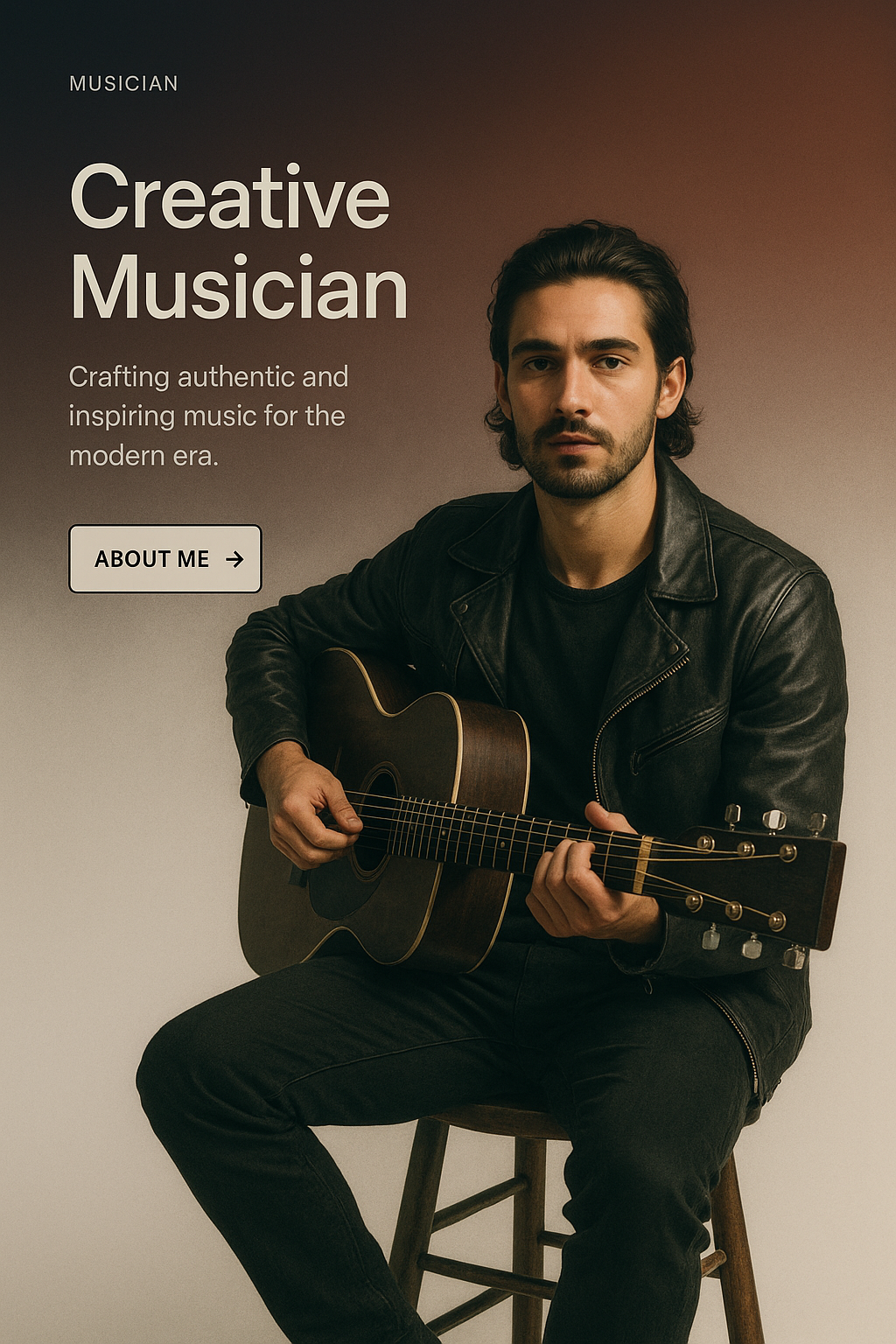Click the musician's dark hair
This screenshot has height=1344, width=896.
tap(591, 271)
